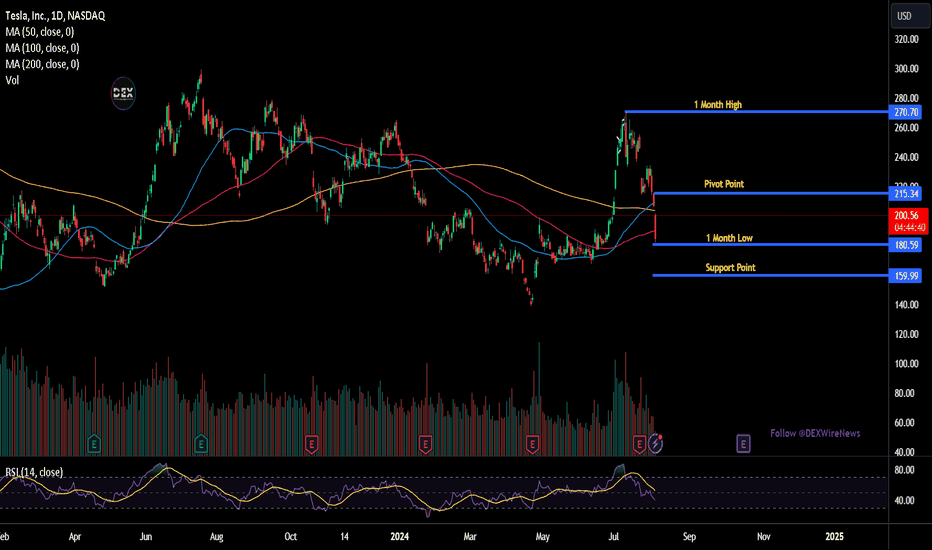Click the red 200.56 current price tag
The width and height of the screenshot is (932, 550).
click(x=908, y=221)
